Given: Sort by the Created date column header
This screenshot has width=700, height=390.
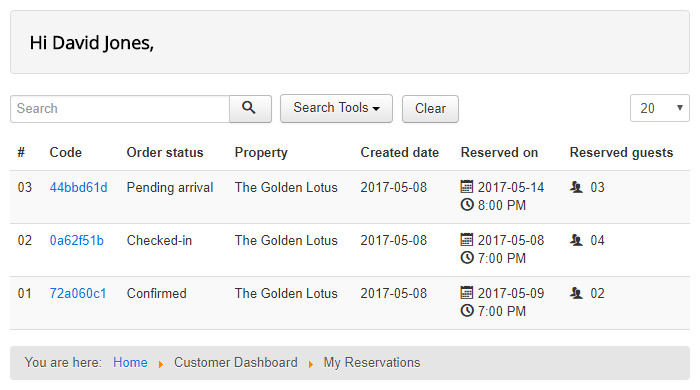Looking at the screenshot, I should [400, 153].
